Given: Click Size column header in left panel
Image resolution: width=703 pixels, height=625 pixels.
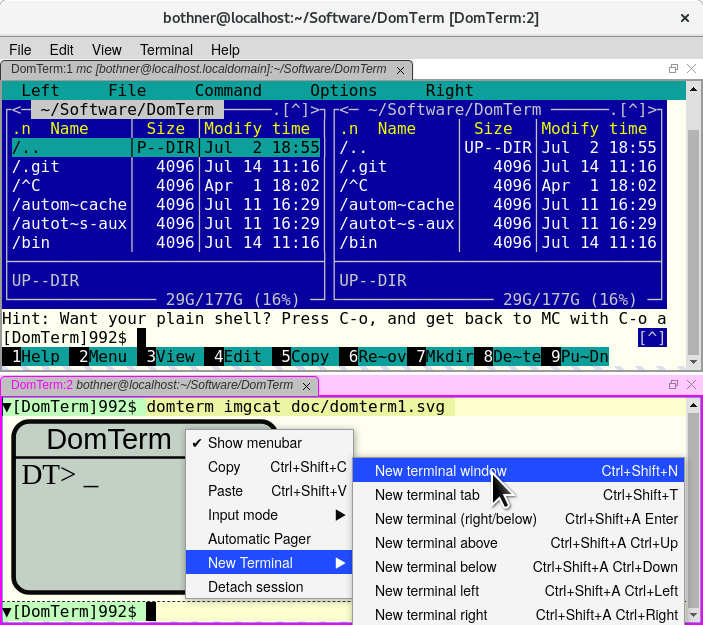Looking at the screenshot, I should (x=165, y=129).
